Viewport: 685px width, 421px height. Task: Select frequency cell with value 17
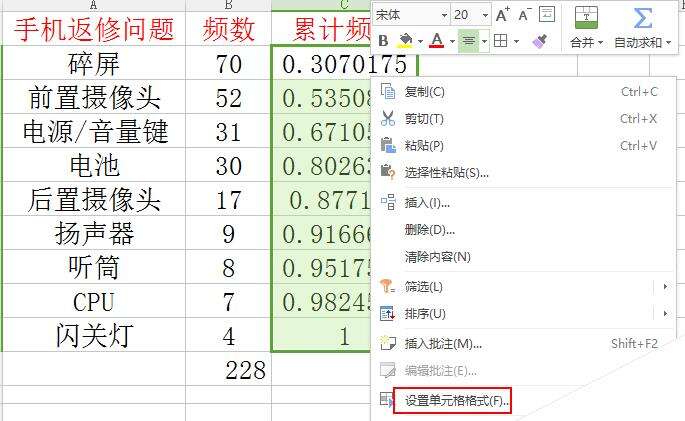228,199
